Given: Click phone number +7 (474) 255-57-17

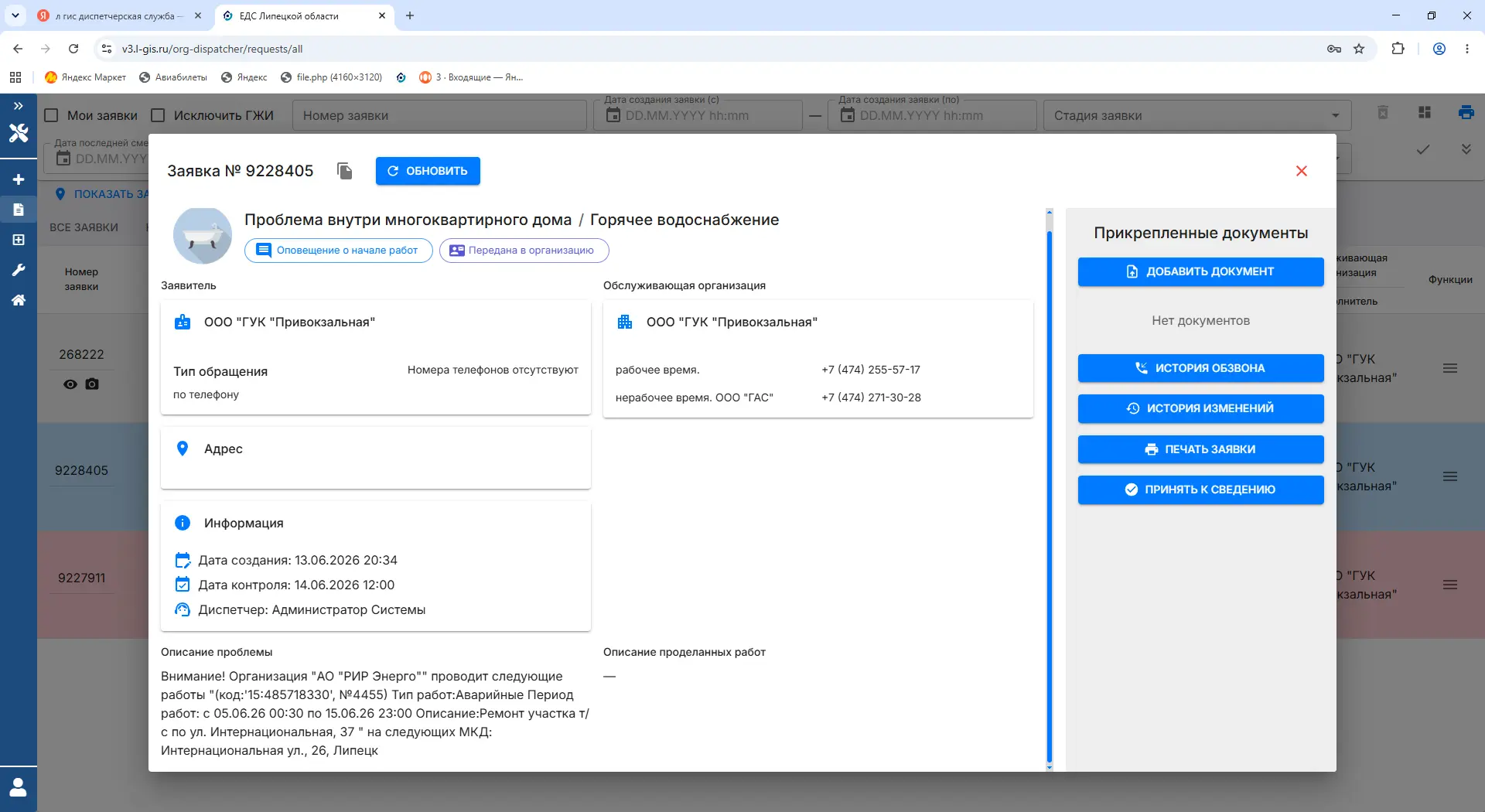Looking at the screenshot, I should pos(871,370).
